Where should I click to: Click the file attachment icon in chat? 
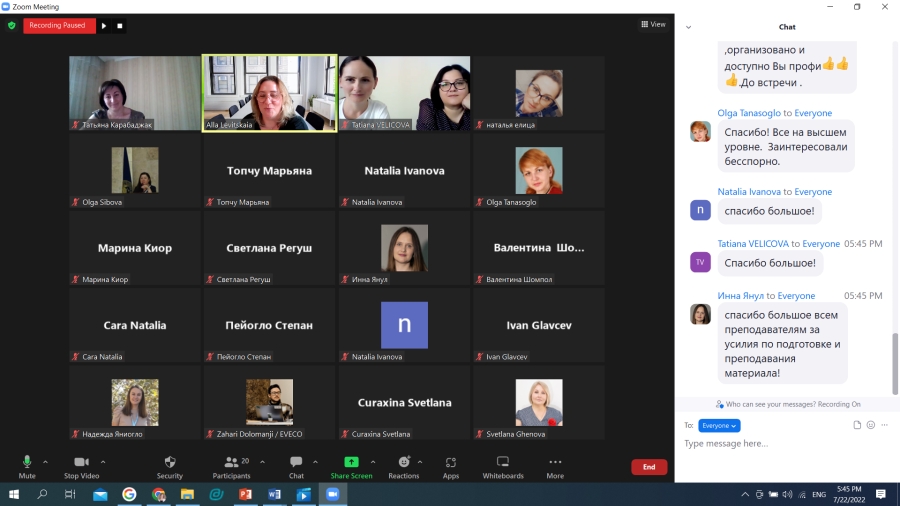(857, 425)
